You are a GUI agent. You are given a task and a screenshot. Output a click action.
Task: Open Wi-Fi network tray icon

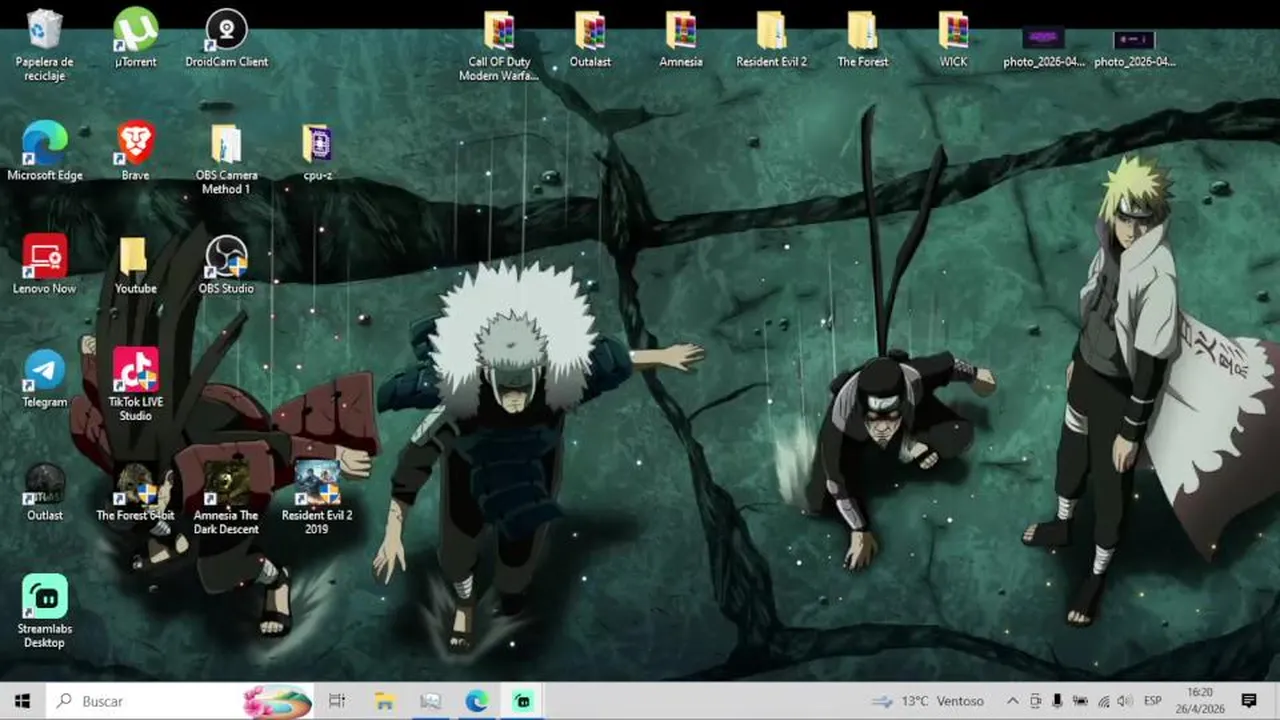(1103, 701)
